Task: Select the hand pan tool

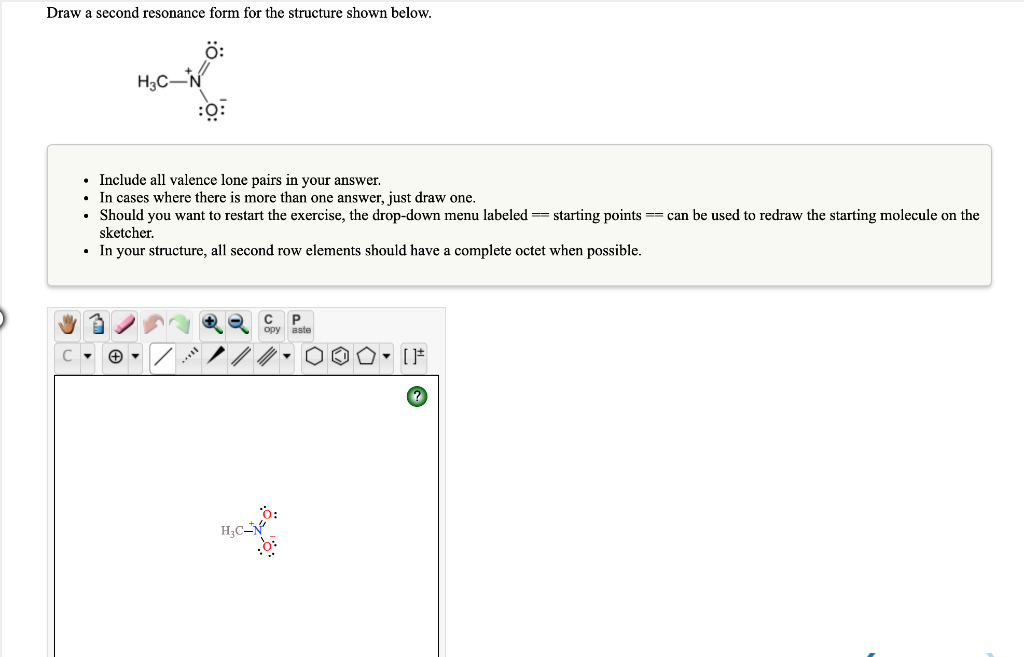Action: tap(66, 324)
